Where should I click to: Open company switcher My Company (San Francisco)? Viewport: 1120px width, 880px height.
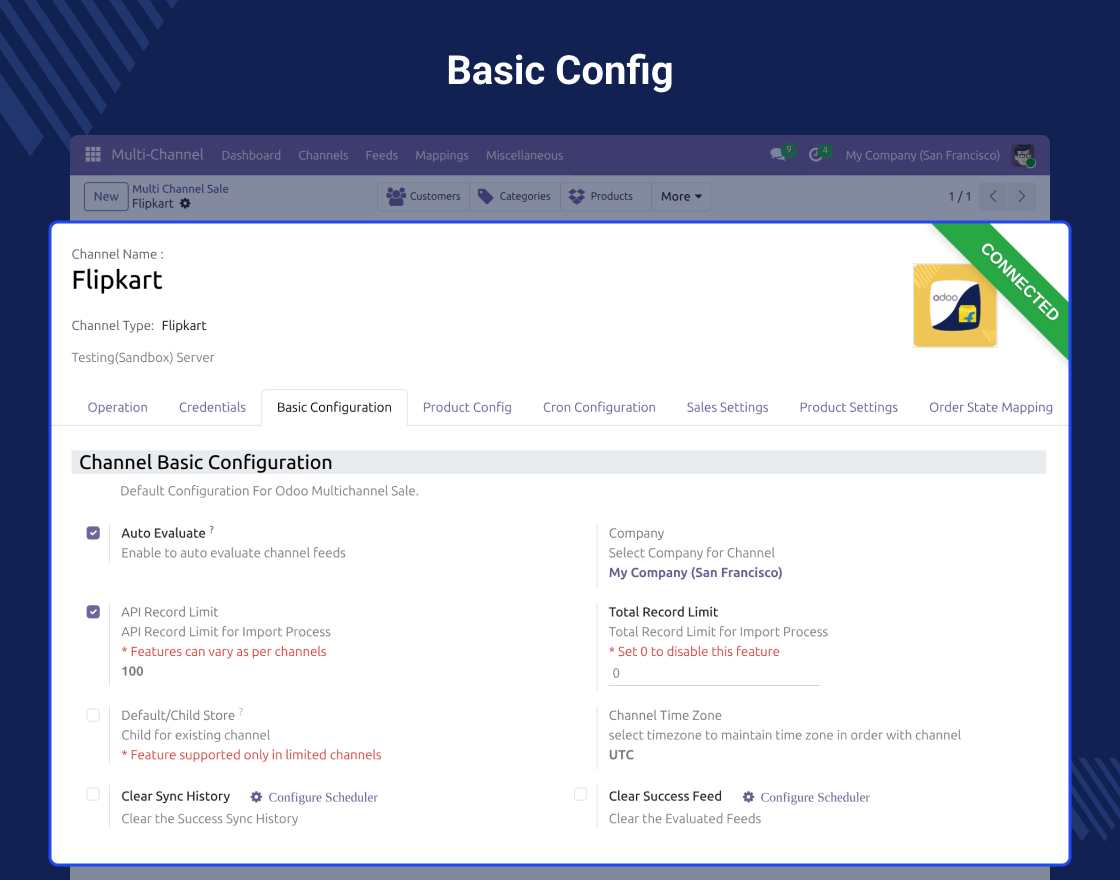coord(922,155)
